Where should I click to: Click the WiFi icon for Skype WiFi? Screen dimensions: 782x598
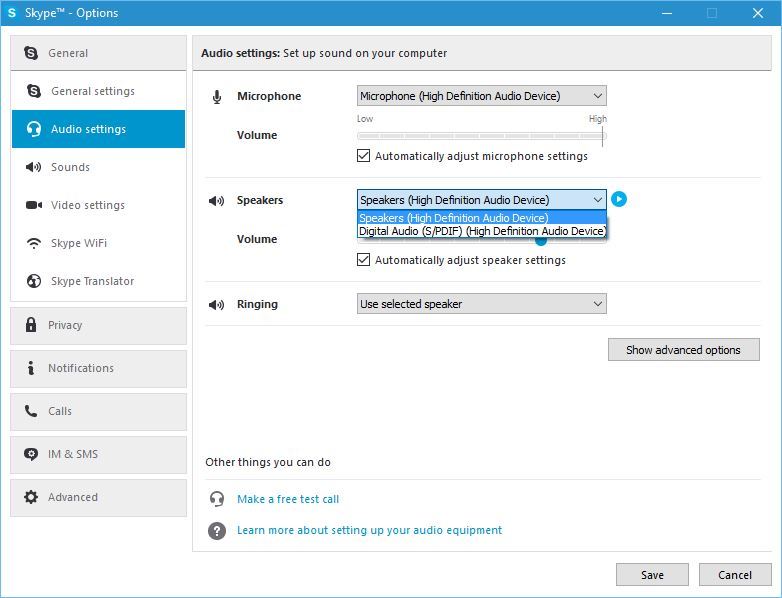coord(34,243)
